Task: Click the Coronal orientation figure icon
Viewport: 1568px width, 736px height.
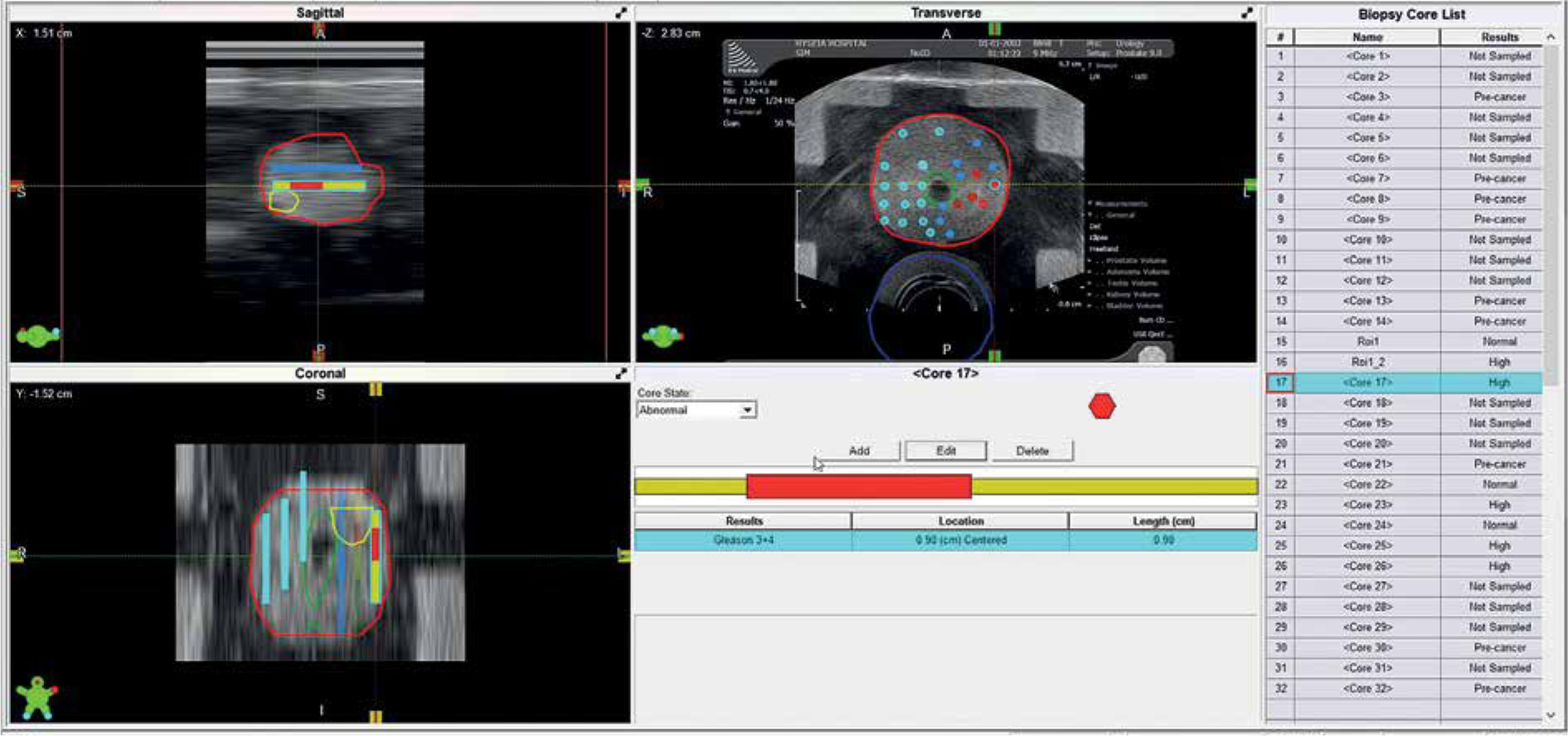Action: [x=37, y=697]
